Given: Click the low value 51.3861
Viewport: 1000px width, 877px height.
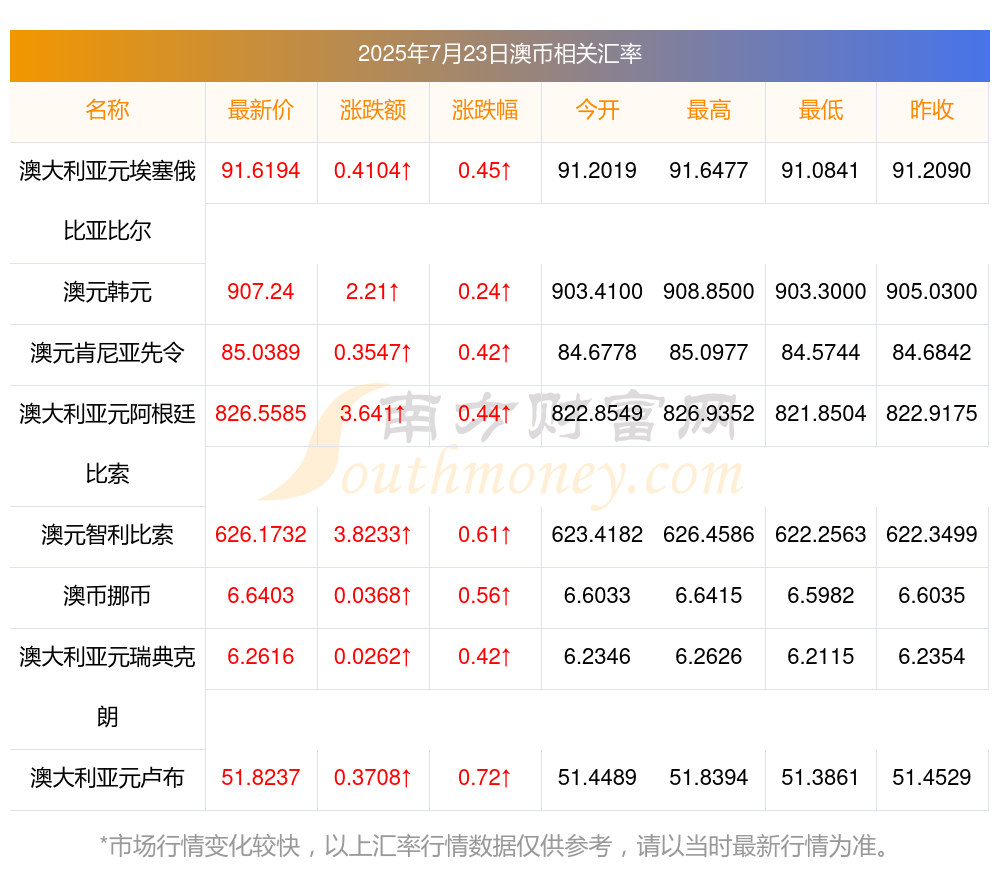Looking at the screenshot, I should tap(821, 778).
